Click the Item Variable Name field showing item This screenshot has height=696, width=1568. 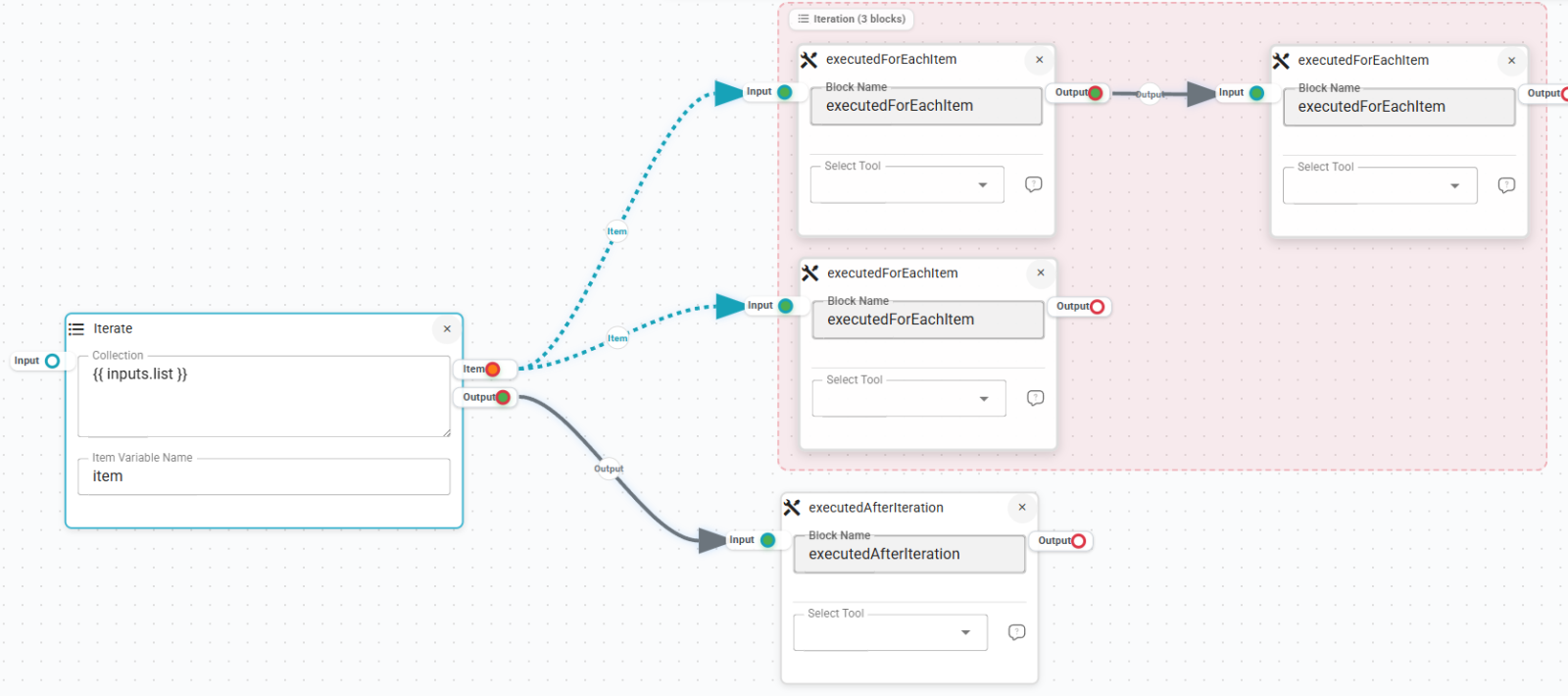tap(265, 476)
